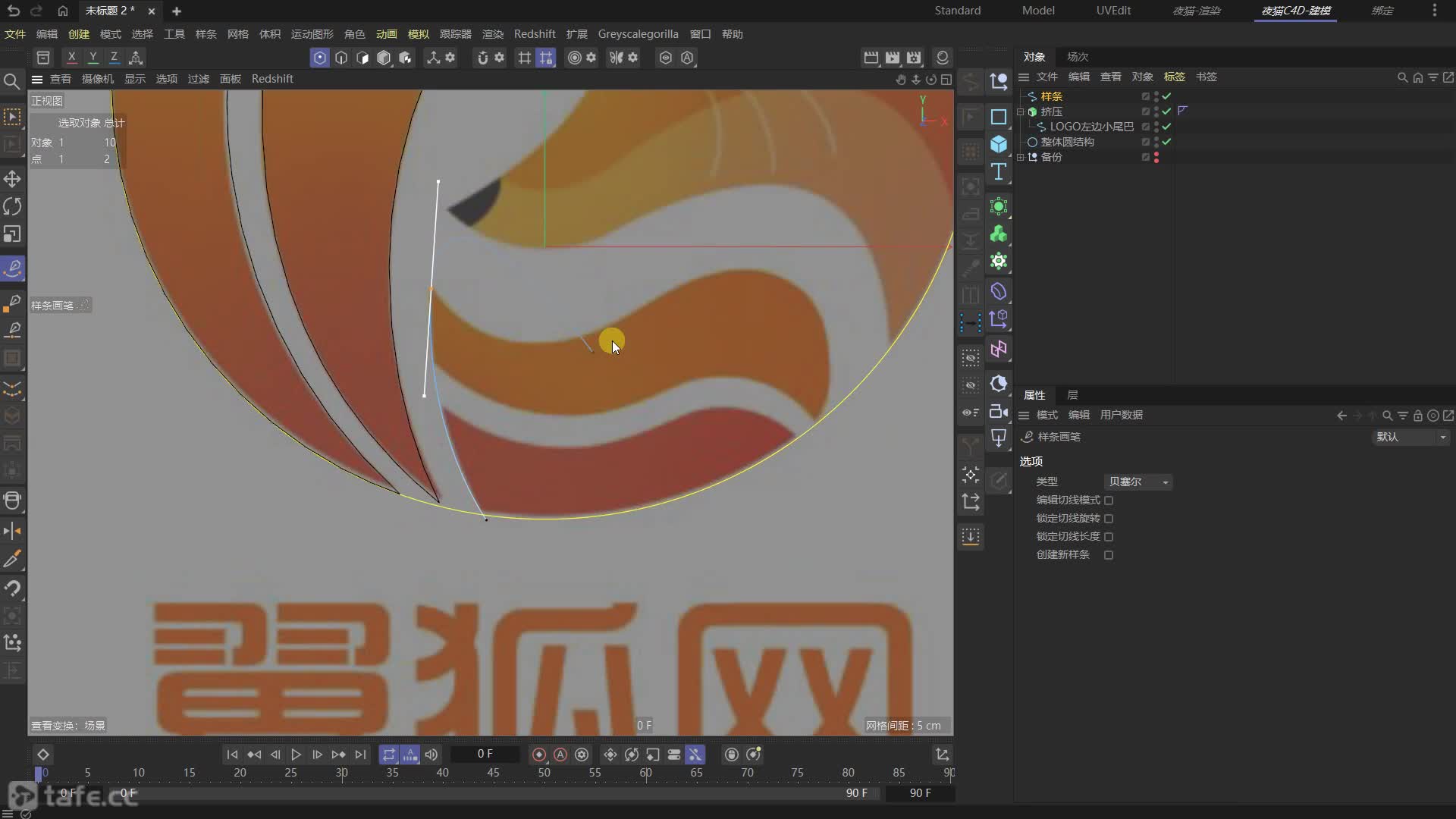Click the keyframe diamond icon at timeline left

pyautogui.click(x=43, y=755)
